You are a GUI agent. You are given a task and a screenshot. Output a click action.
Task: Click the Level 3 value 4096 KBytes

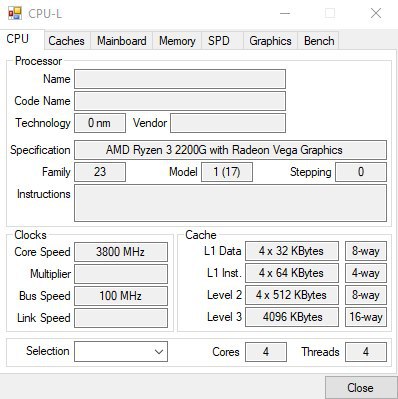pos(292,317)
